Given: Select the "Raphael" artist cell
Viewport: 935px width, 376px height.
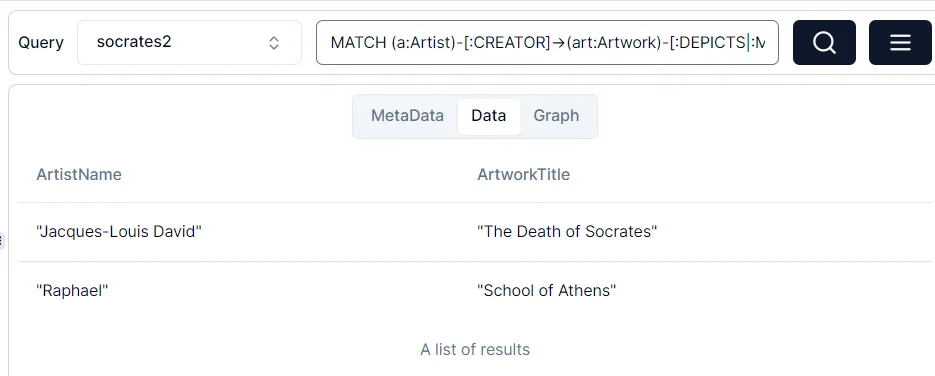Looking at the screenshot, I should (x=72, y=291).
